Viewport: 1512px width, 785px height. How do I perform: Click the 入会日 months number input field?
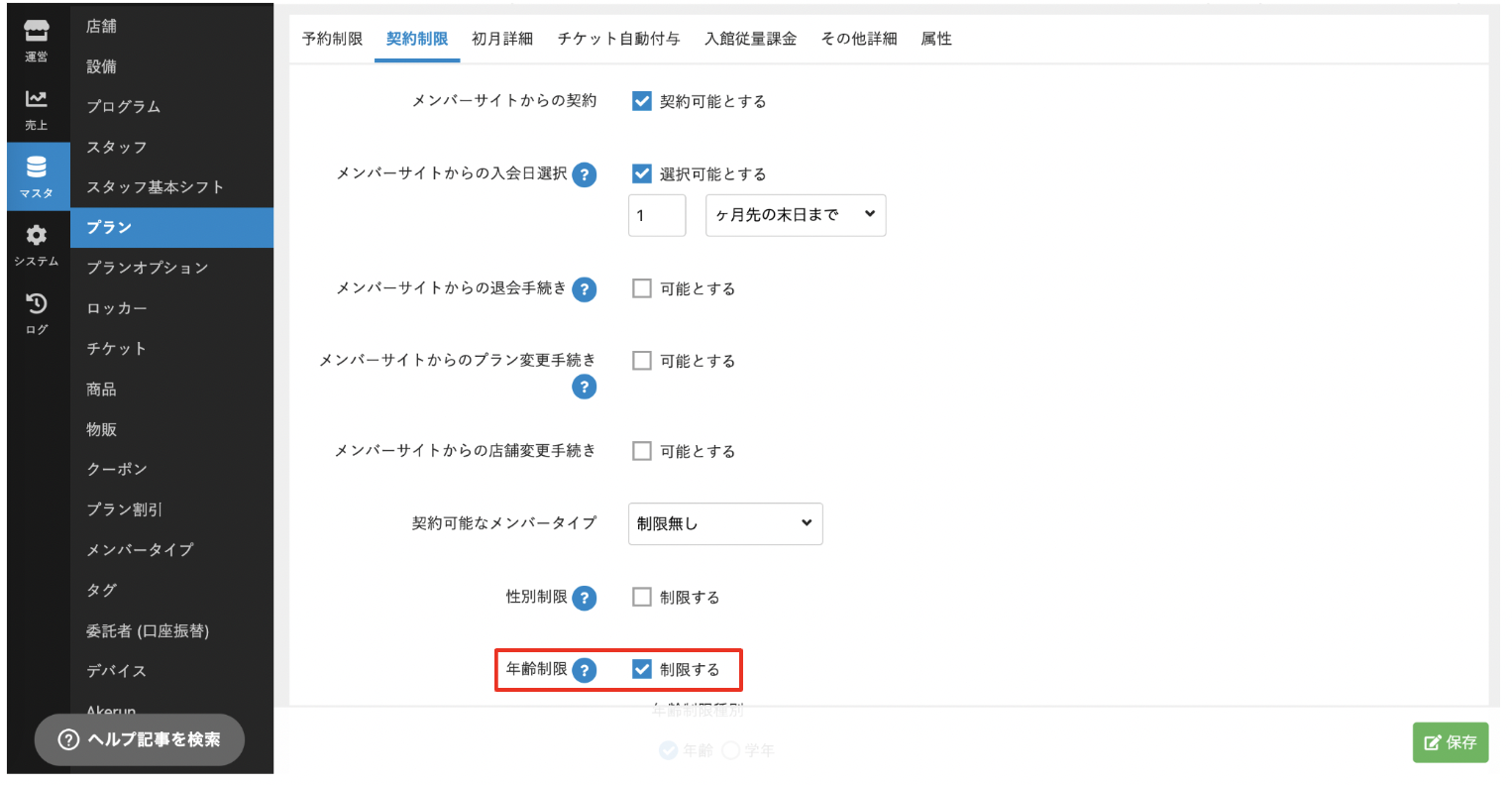(x=656, y=215)
